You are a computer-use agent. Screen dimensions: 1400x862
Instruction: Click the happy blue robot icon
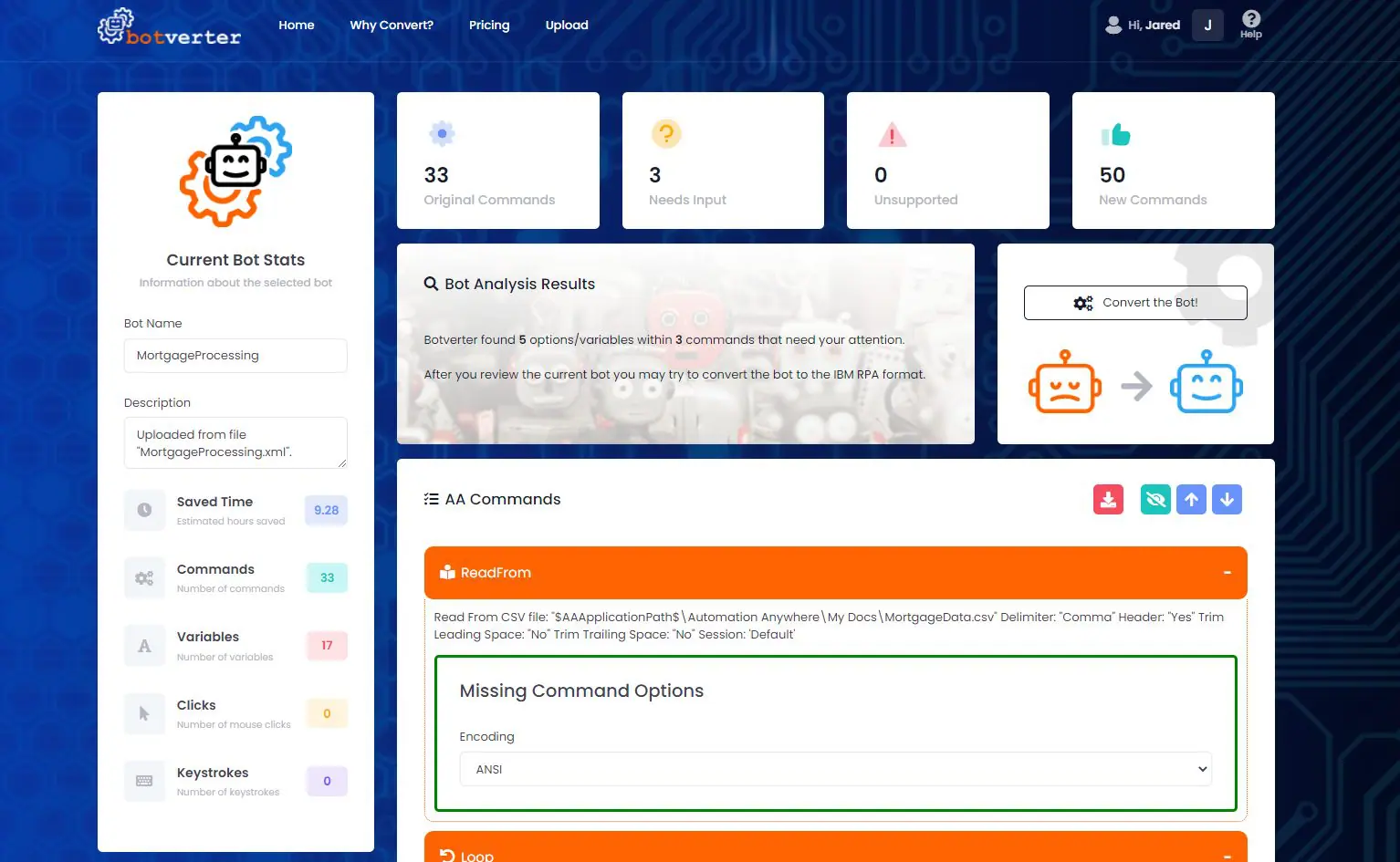[1207, 382]
